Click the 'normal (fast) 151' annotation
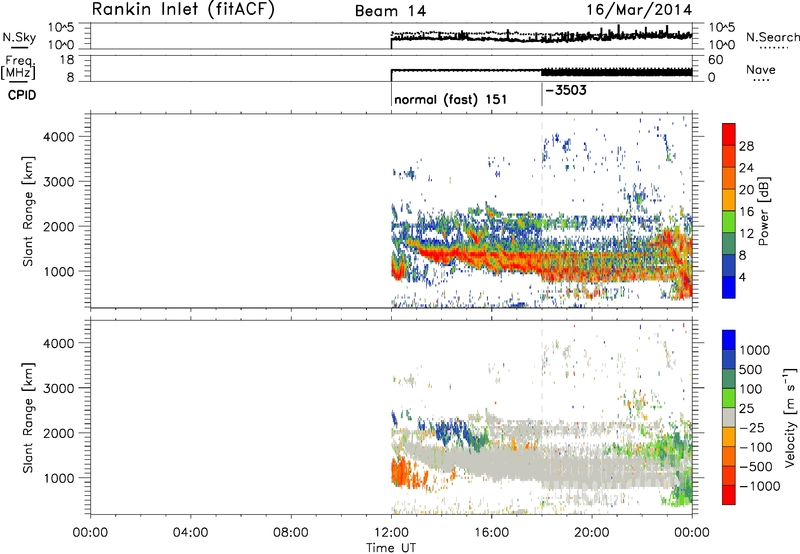 point(451,99)
